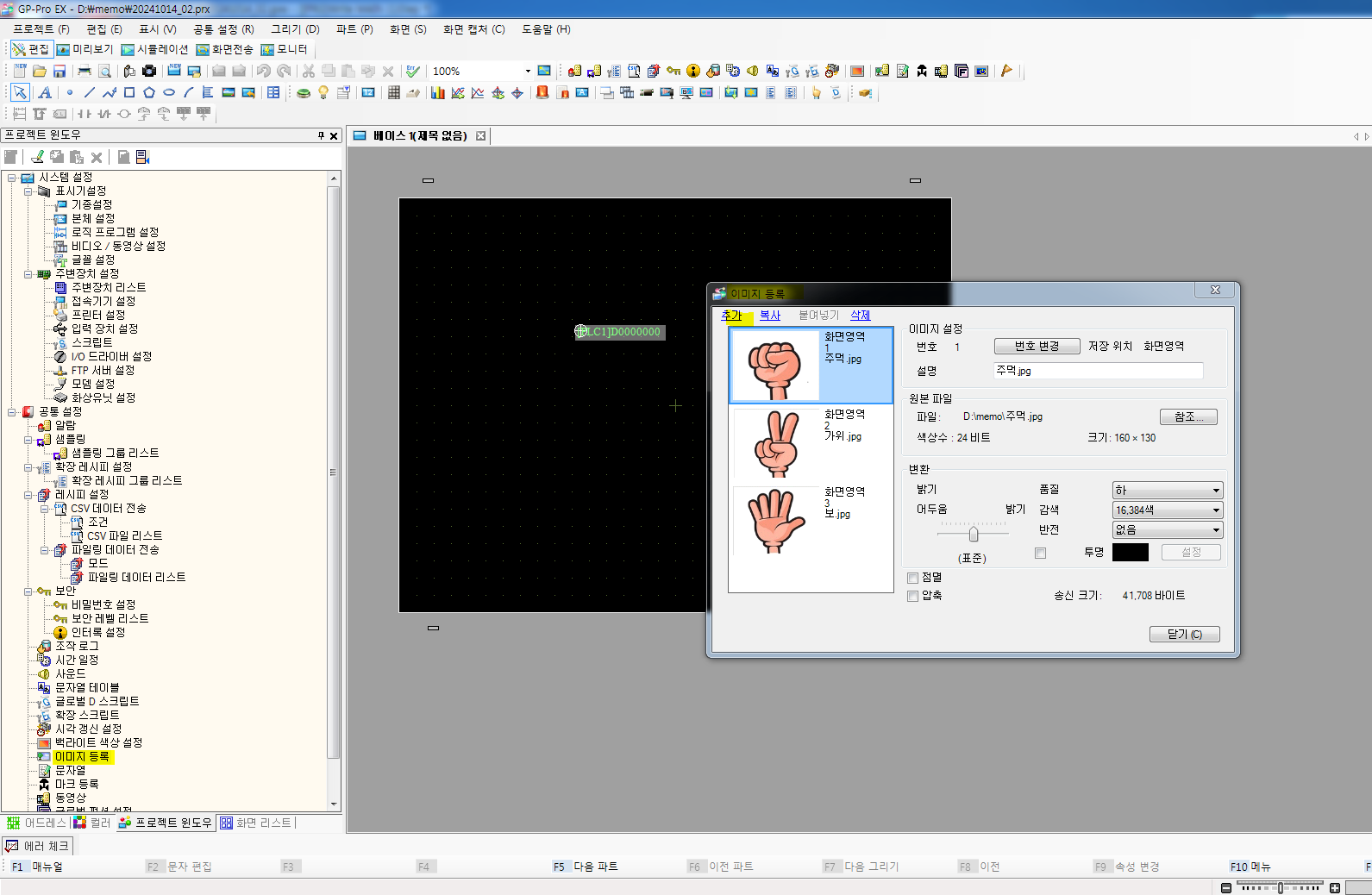This screenshot has width=1372, height=895.
Task: Collapse the 시스템 설정 tree node
Action: click(x=12, y=178)
